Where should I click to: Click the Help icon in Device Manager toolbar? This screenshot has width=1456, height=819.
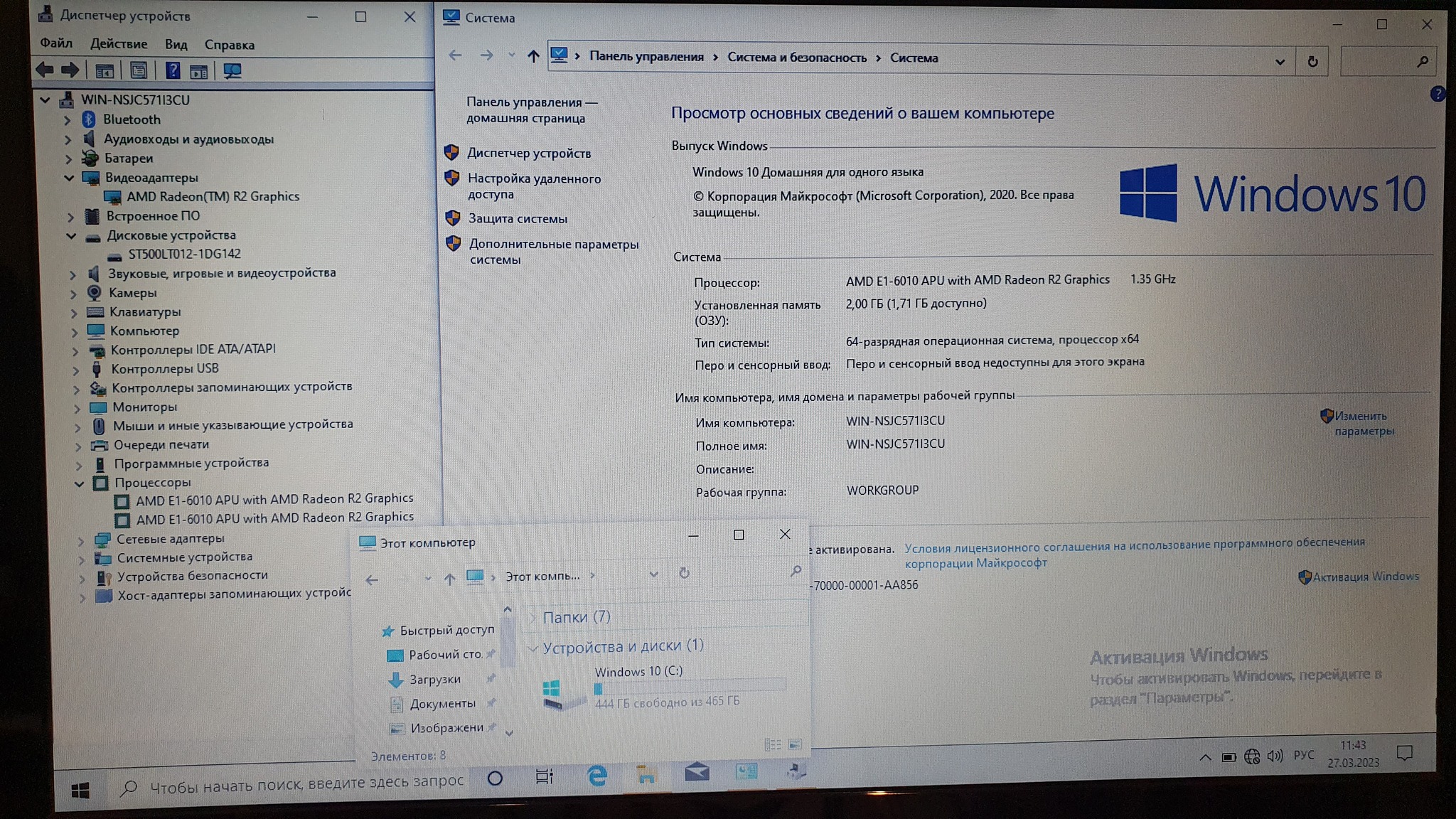(172, 70)
